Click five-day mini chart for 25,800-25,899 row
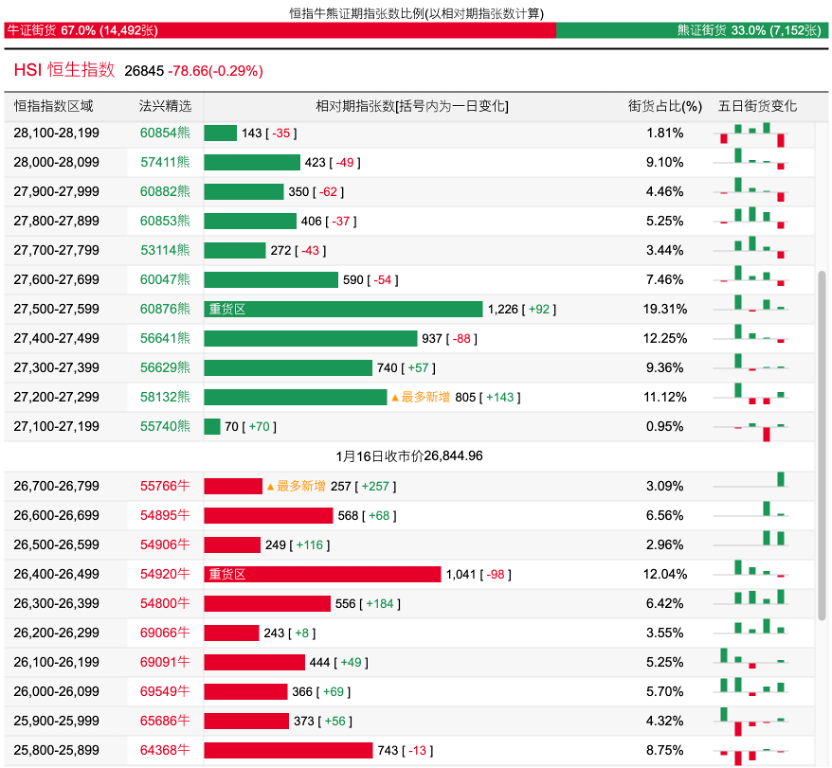 pos(753,752)
